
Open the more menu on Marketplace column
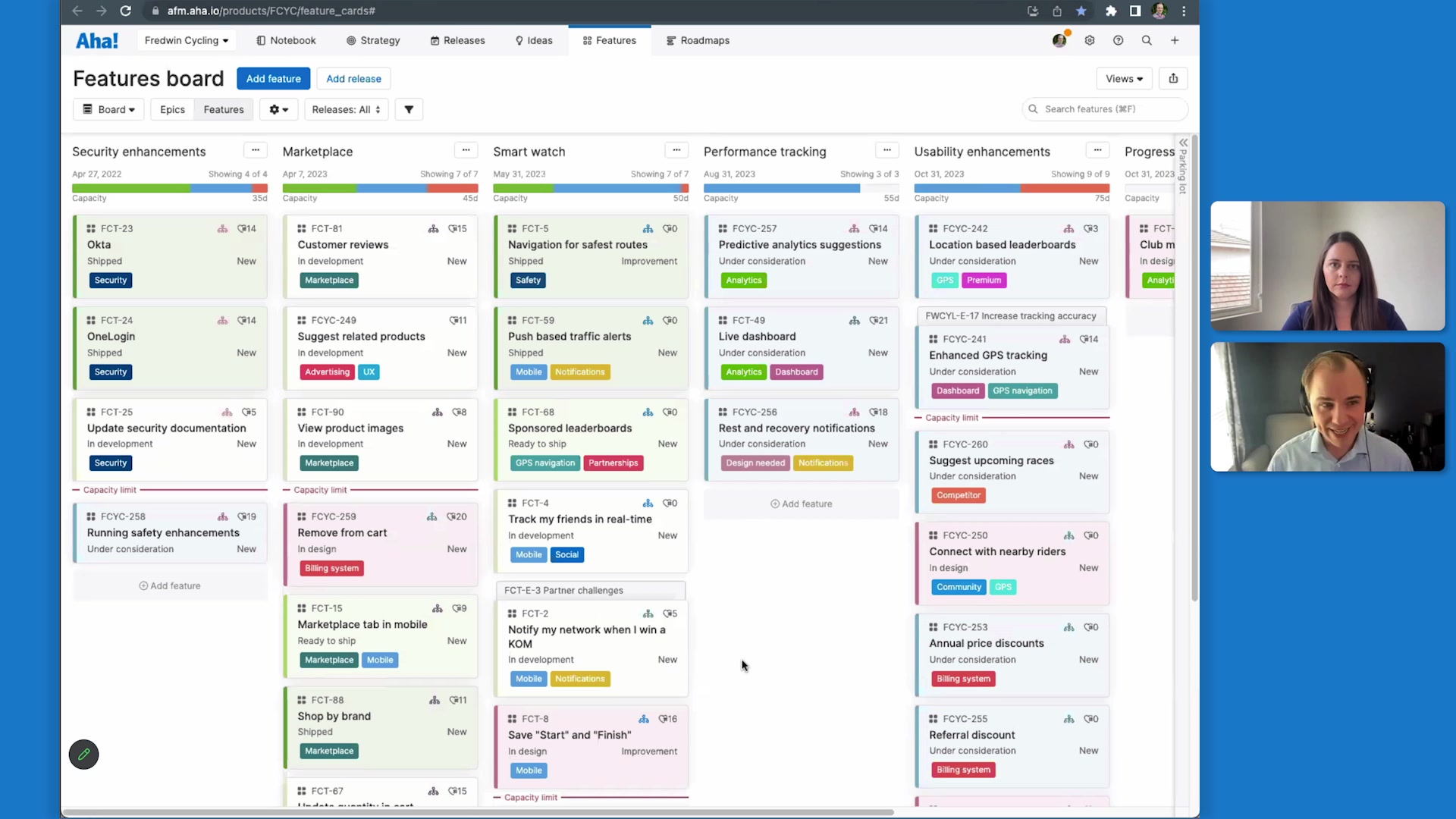point(466,150)
